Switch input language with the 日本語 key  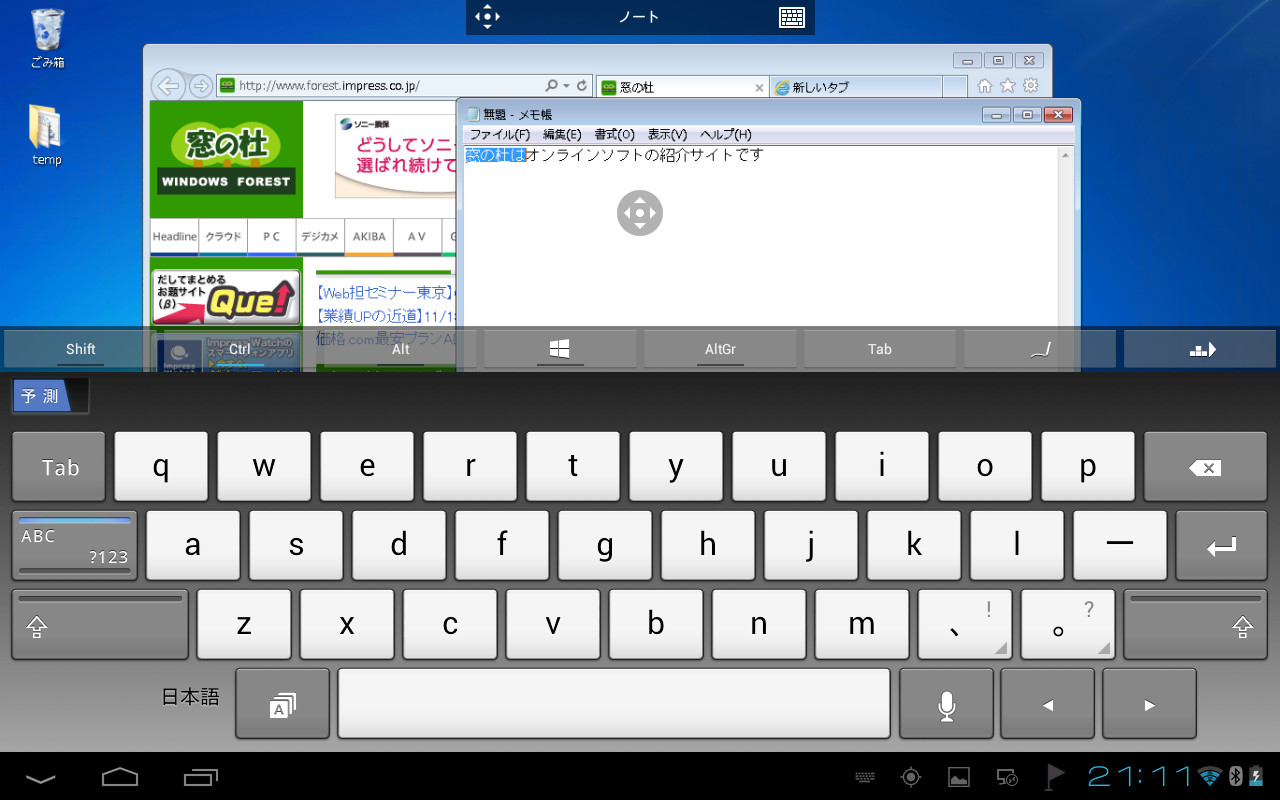[x=282, y=704]
